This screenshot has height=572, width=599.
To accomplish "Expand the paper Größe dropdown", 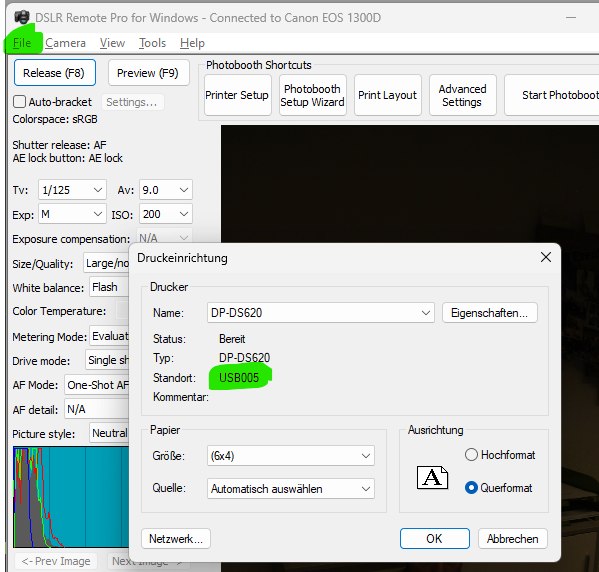I will 291,455.
